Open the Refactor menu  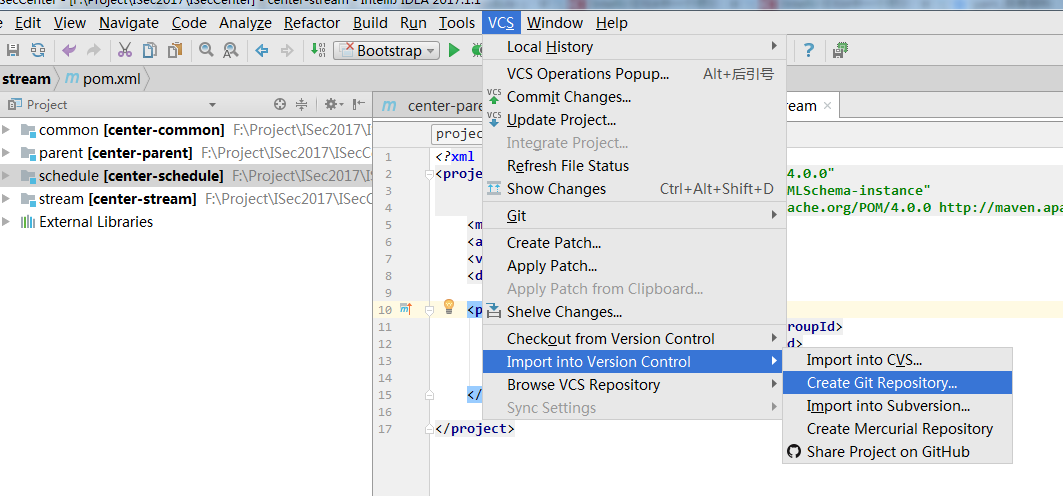tap(312, 23)
